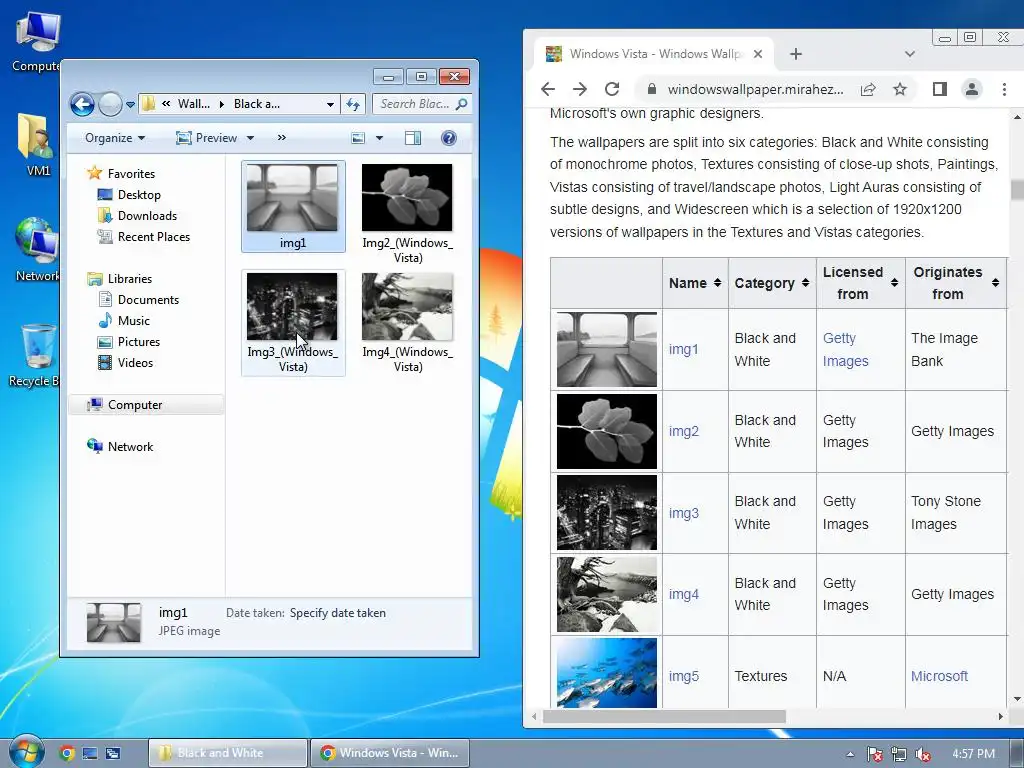
Task: Click the Chrome address bar URL
Action: pos(755,89)
